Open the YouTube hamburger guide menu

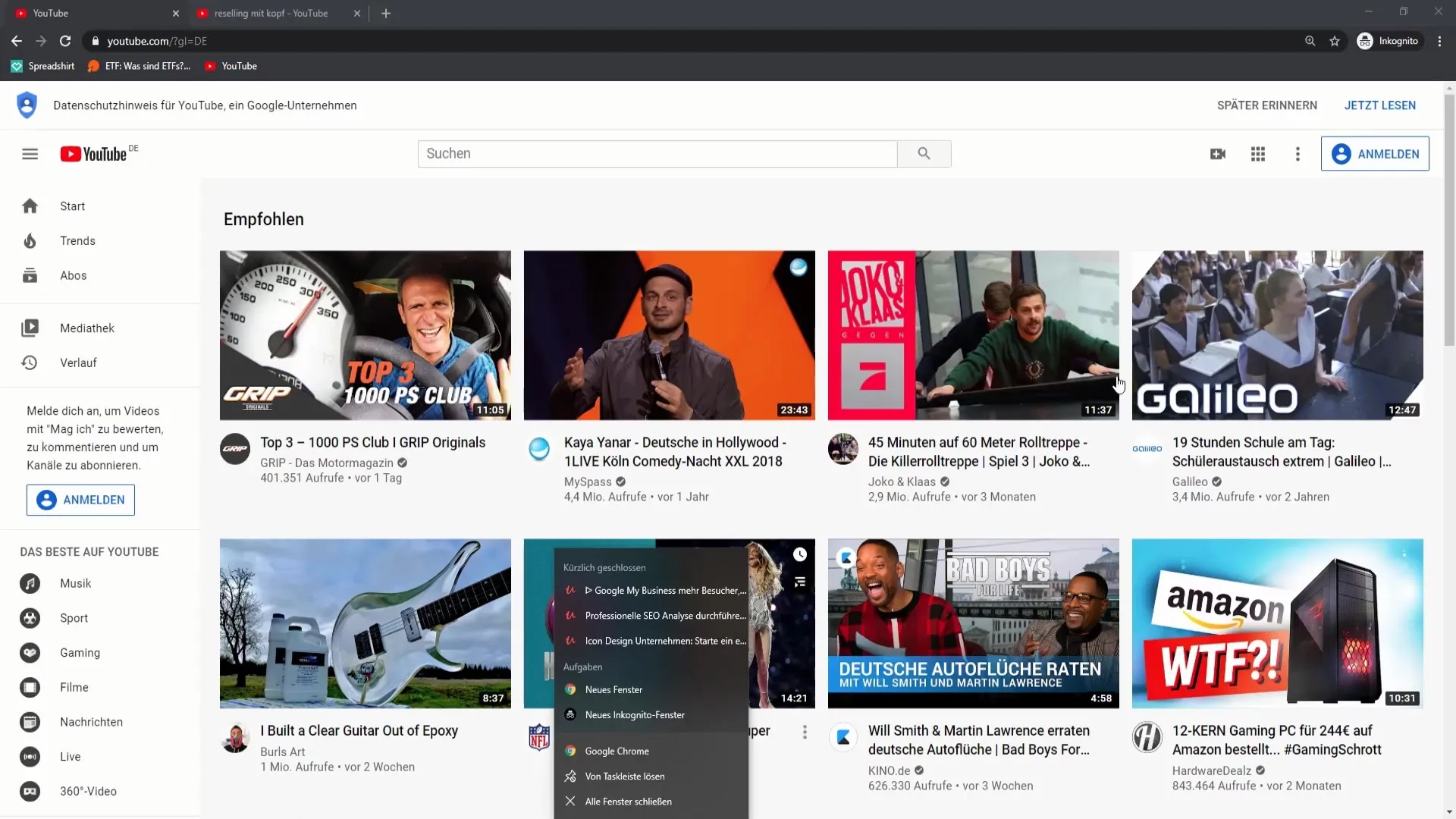click(x=30, y=154)
